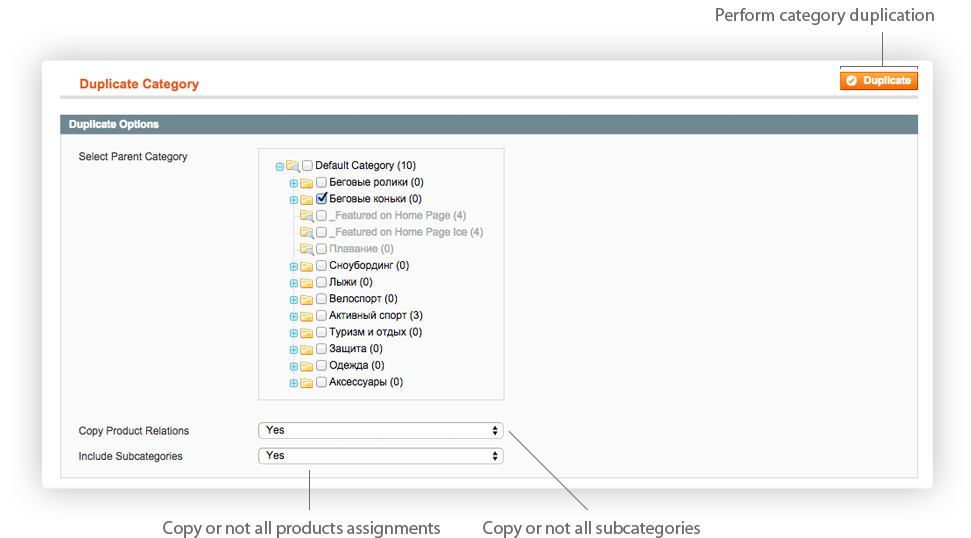Click the Велоспорт folder icon
The height and width of the screenshot is (538, 971).
(x=307, y=300)
